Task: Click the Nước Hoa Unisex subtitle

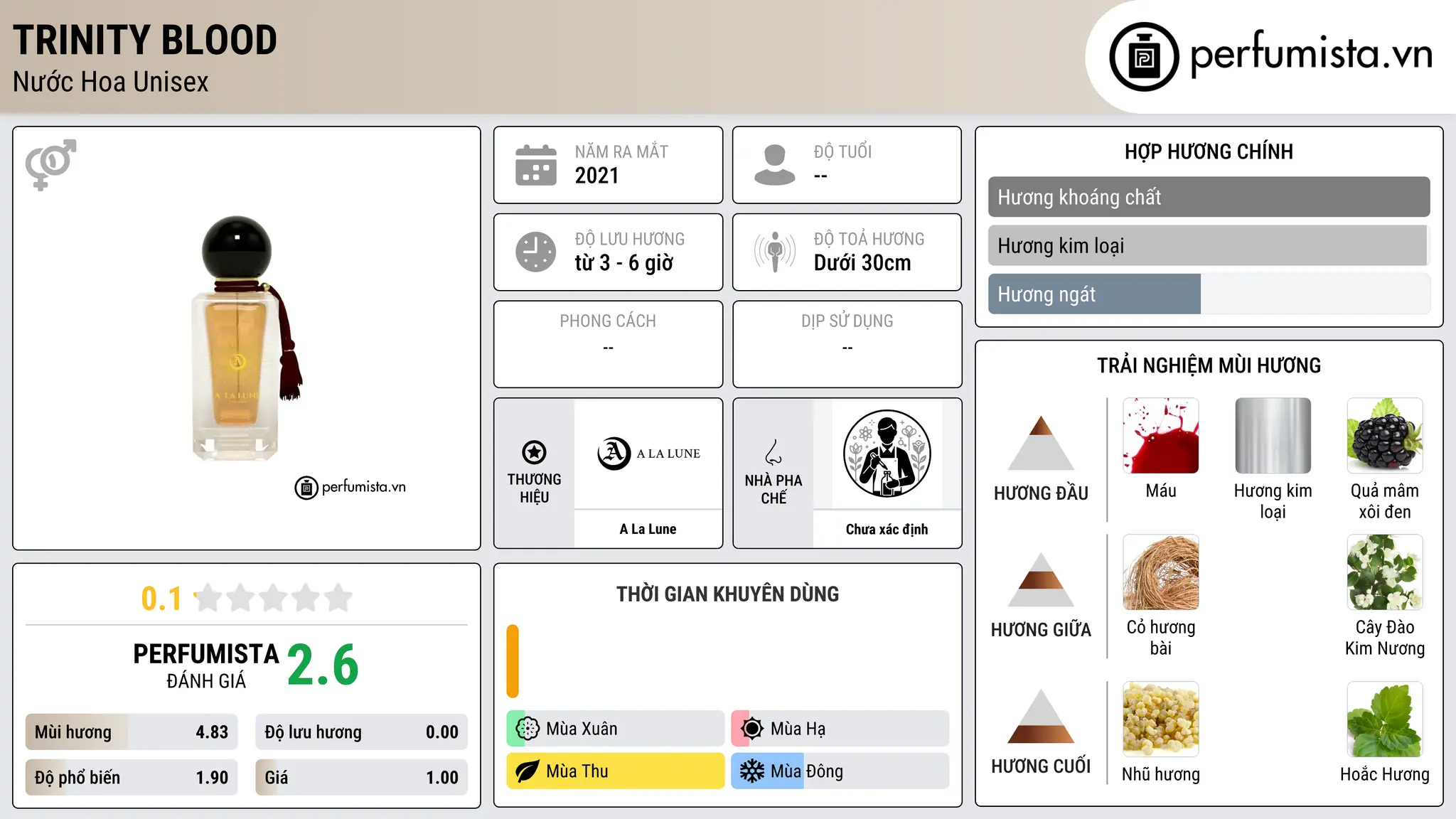Action: (111, 82)
